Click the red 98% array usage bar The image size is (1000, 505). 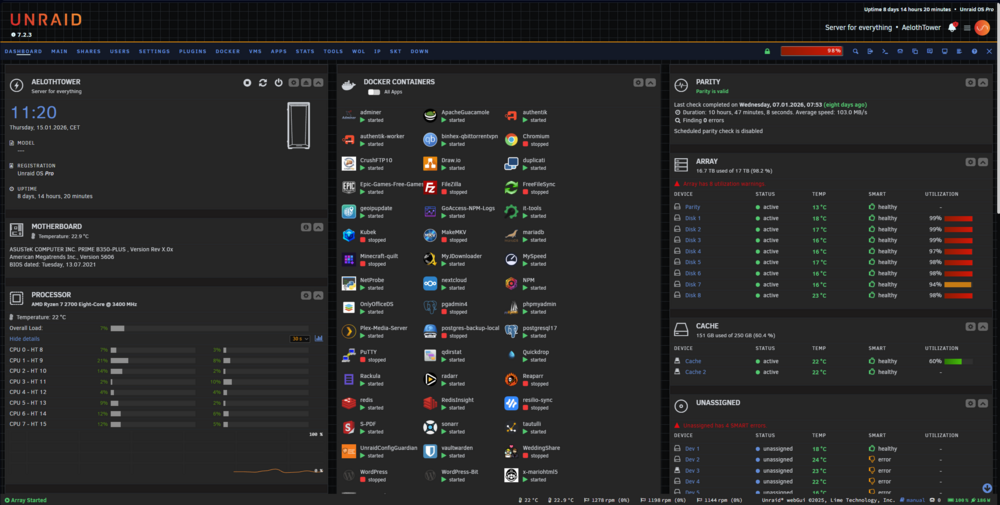coord(811,51)
